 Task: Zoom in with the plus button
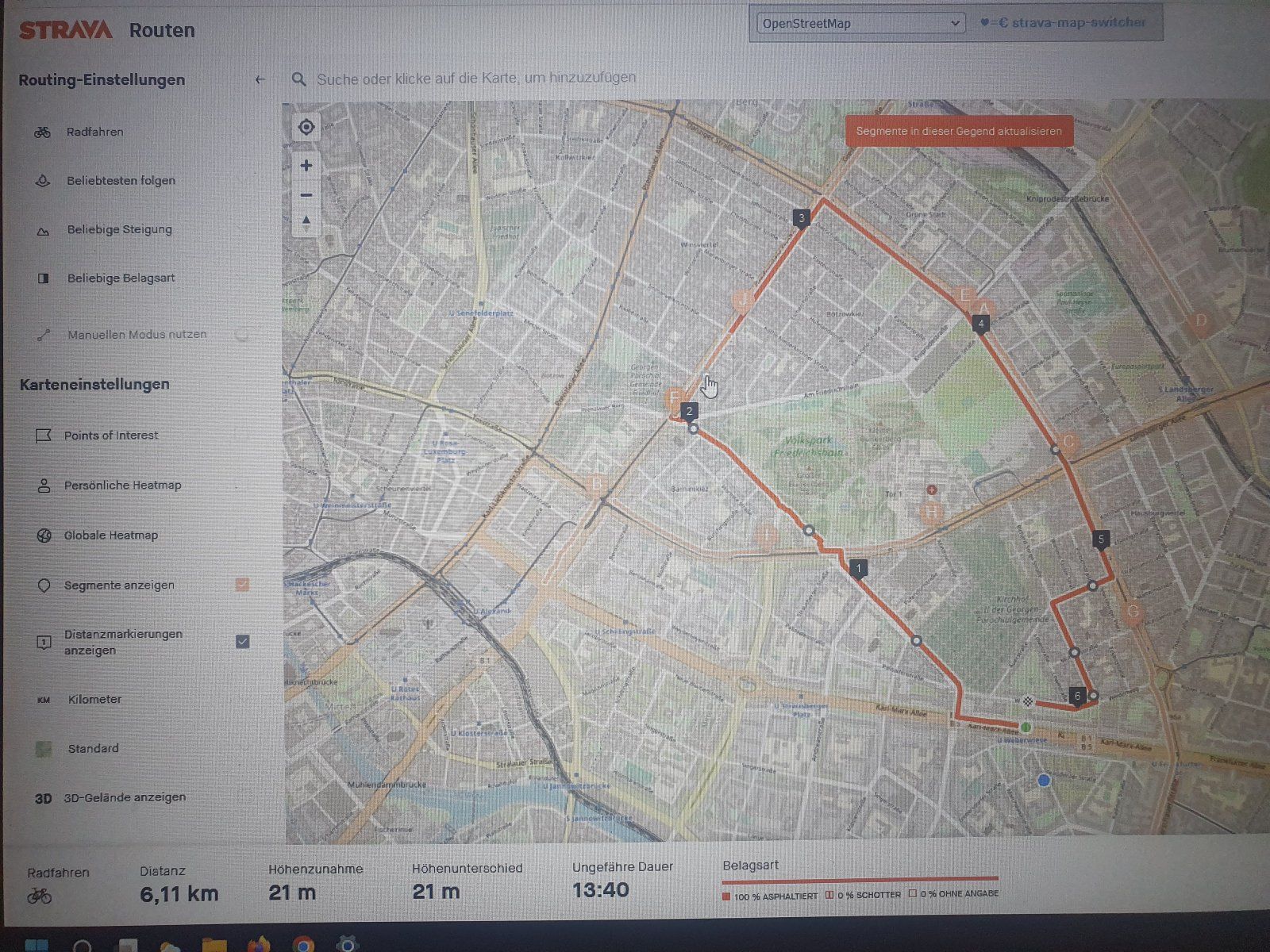tap(306, 166)
